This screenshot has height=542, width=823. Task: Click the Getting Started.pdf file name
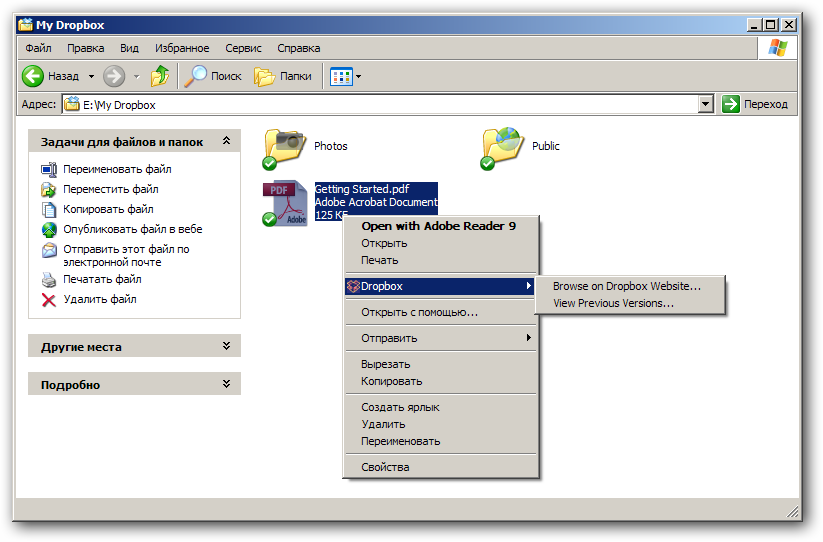click(362, 189)
